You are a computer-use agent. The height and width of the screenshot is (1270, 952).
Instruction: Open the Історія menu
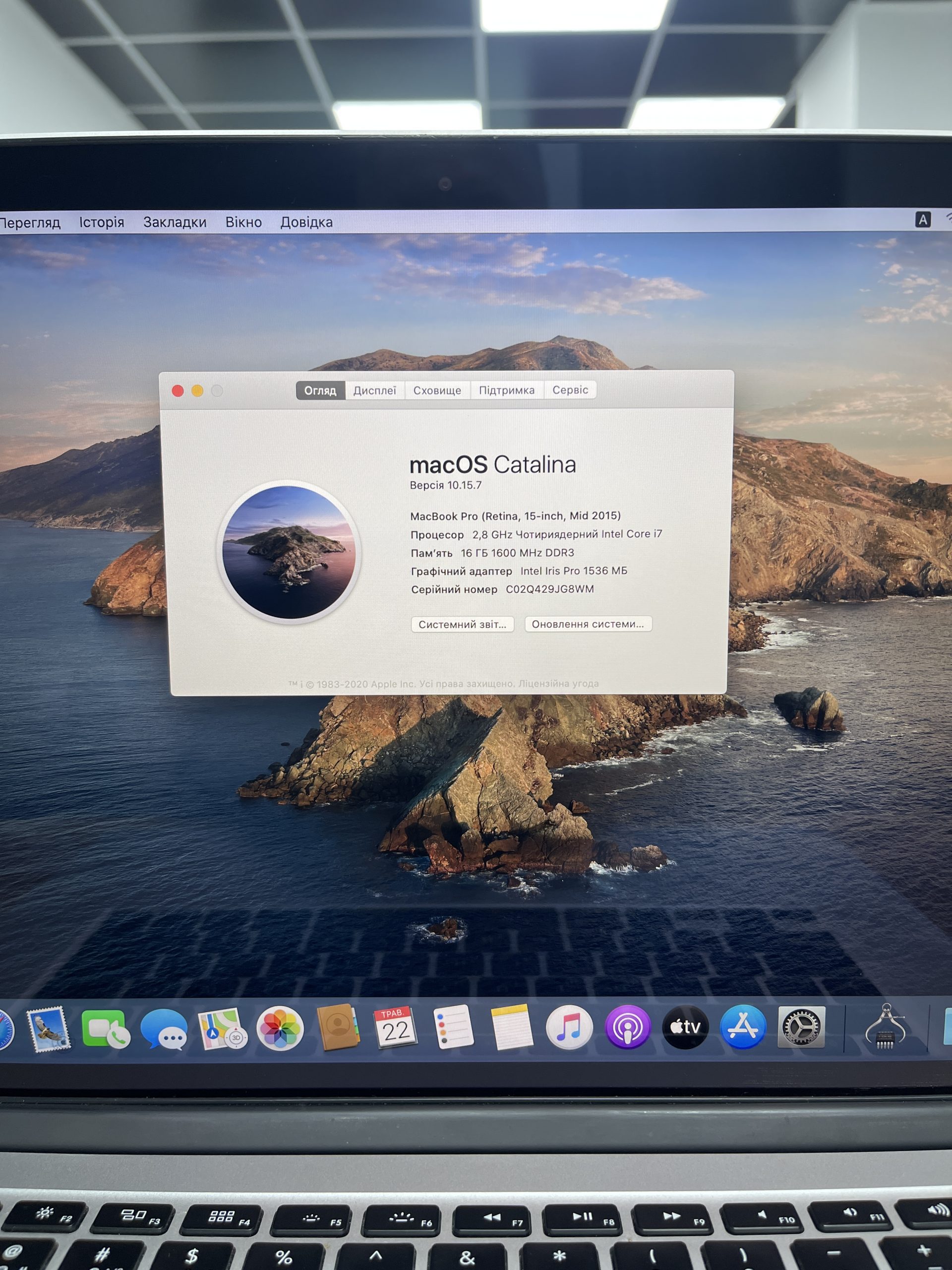[x=102, y=222]
